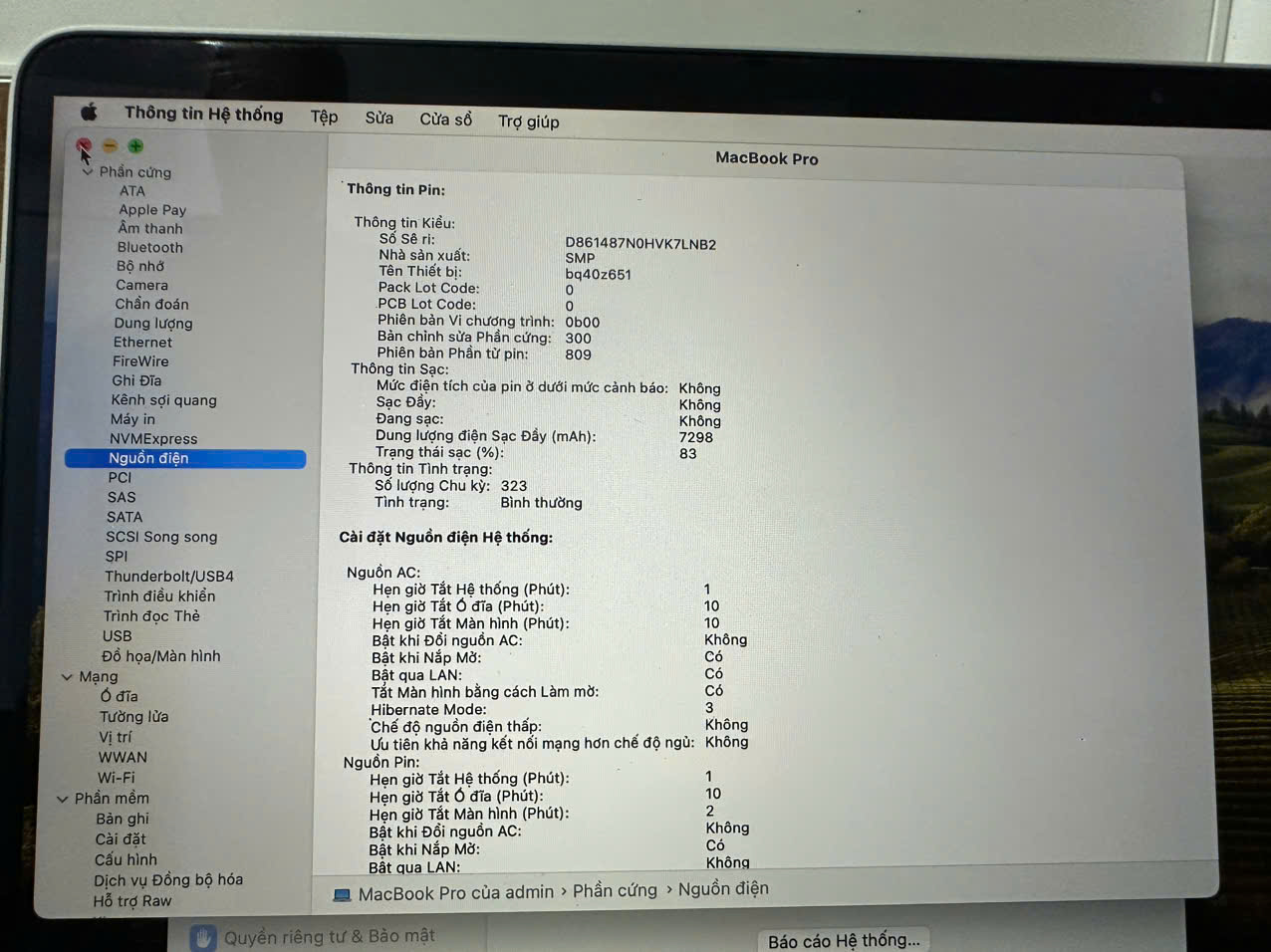Click the yellow minimize window button
Viewport: 1271px width, 952px height.
(110, 146)
